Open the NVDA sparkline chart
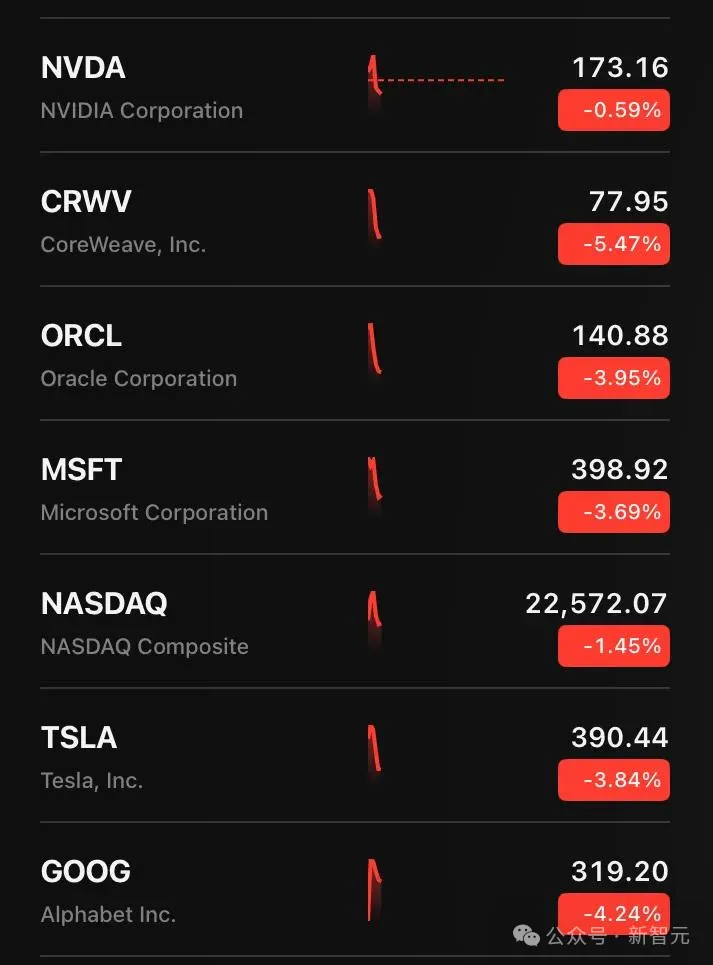713x965 pixels. pos(436,80)
